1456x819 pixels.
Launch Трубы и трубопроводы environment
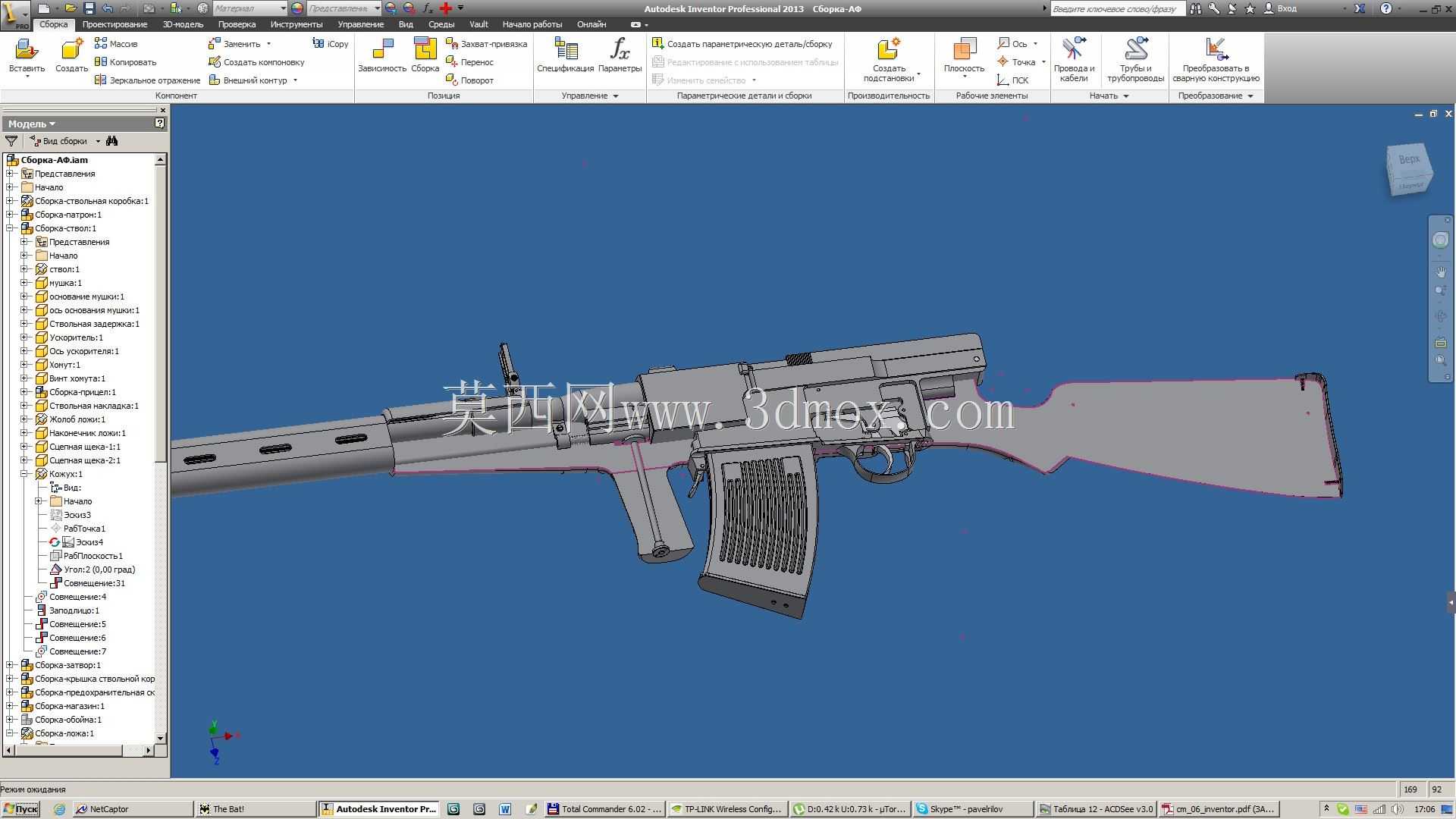pyautogui.click(x=1135, y=60)
